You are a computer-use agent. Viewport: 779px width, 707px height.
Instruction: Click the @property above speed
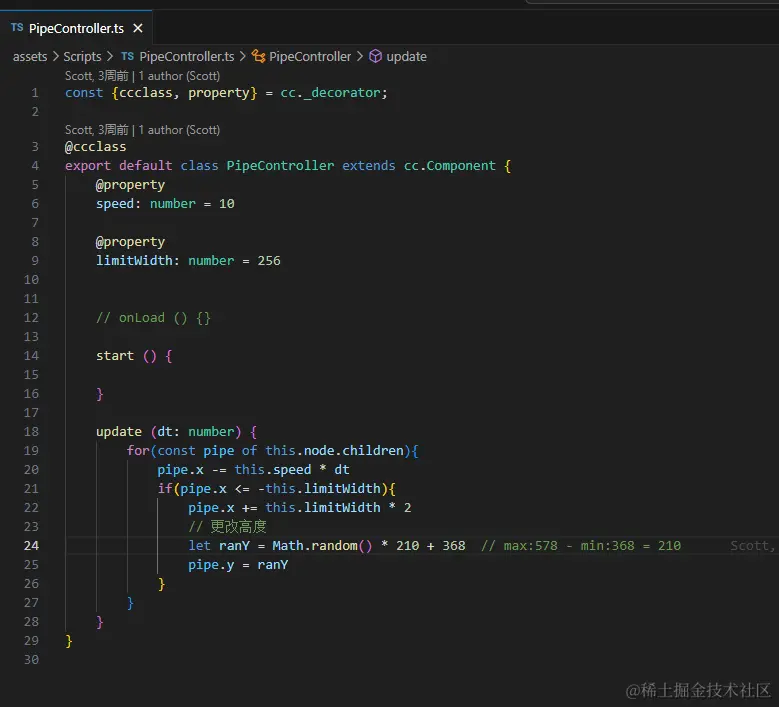130,185
